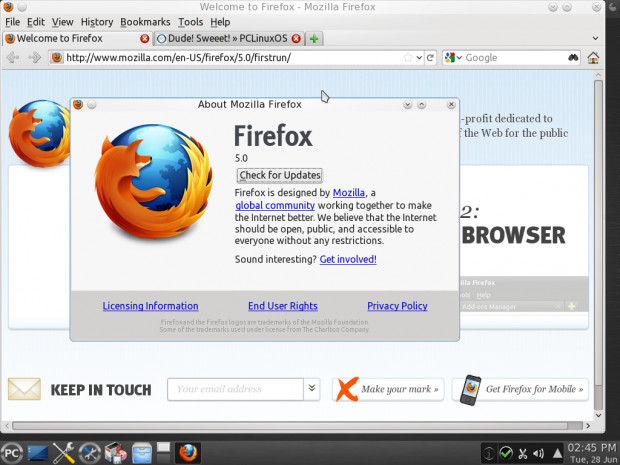Click the volume speaker tray icon
This screenshot has width=620, height=465.
pyautogui.click(x=539, y=453)
